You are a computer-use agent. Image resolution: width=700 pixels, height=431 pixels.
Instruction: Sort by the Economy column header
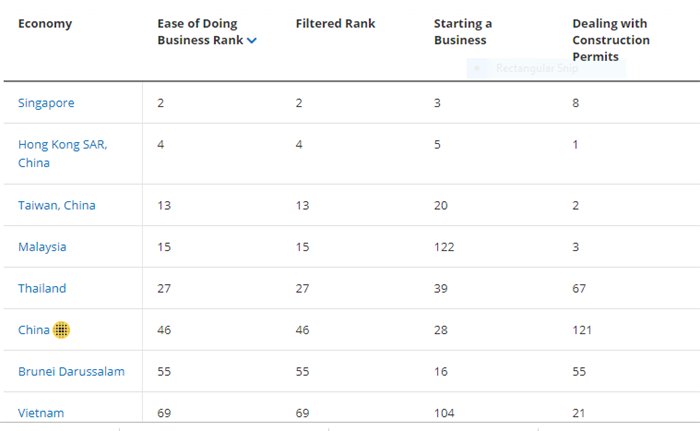pyautogui.click(x=45, y=24)
